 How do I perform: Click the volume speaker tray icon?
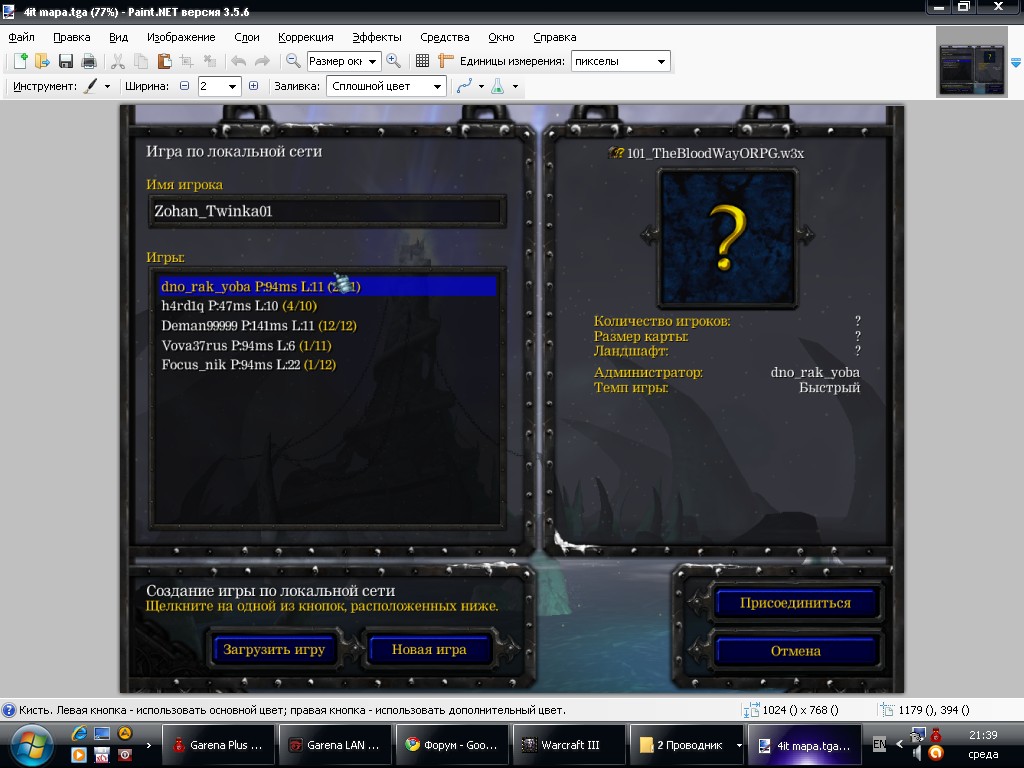[x=917, y=754]
